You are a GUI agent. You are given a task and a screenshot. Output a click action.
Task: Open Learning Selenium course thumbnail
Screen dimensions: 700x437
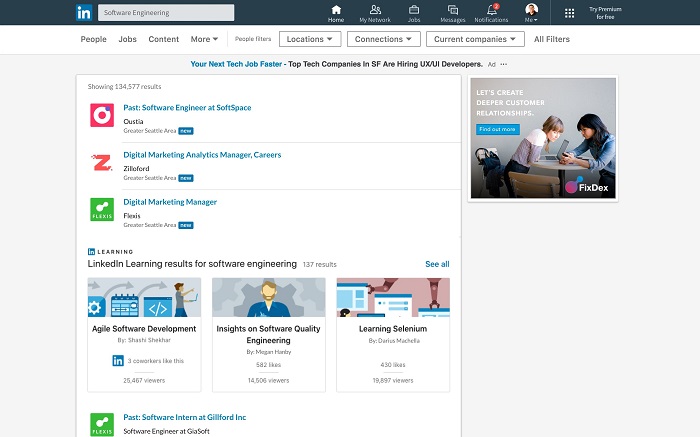coord(393,297)
